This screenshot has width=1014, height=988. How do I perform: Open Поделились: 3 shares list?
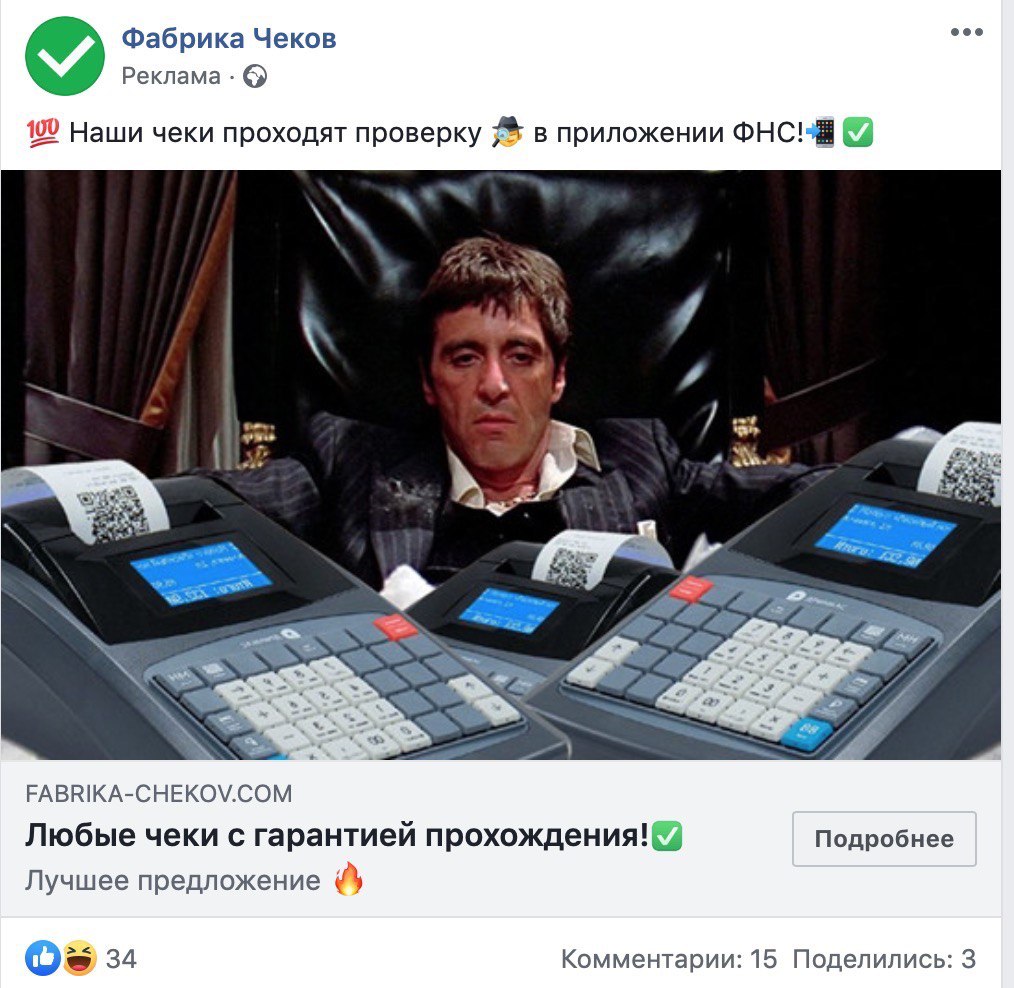coord(884,959)
